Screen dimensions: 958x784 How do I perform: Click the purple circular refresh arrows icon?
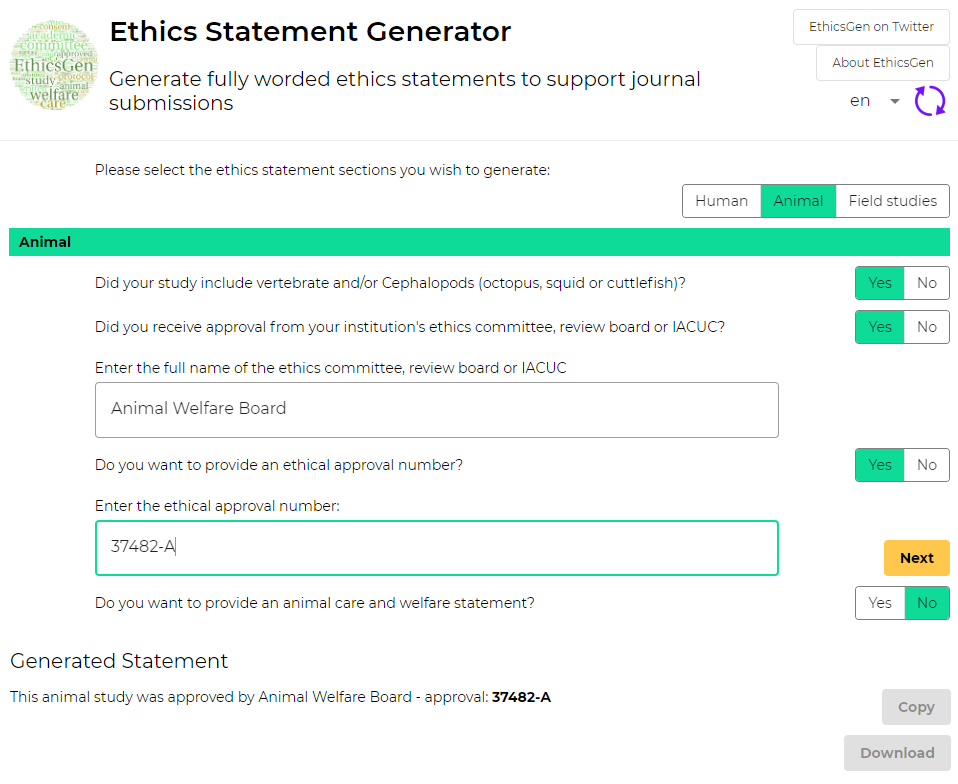pos(930,101)
